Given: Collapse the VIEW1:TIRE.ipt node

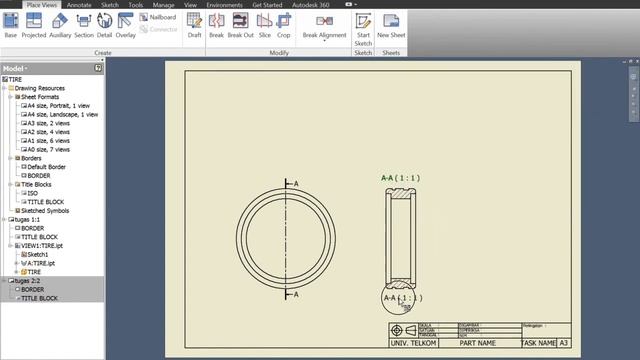Looking at the screenshot, I should point(11,246).
